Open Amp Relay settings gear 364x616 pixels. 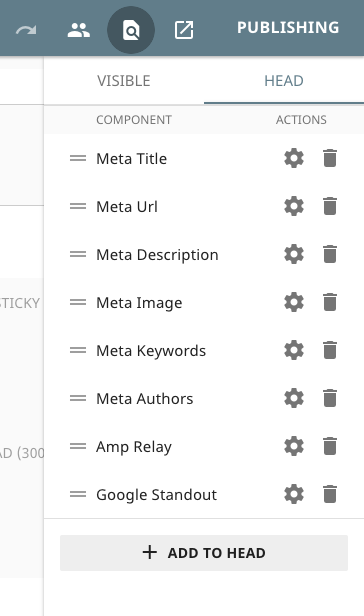294,446
